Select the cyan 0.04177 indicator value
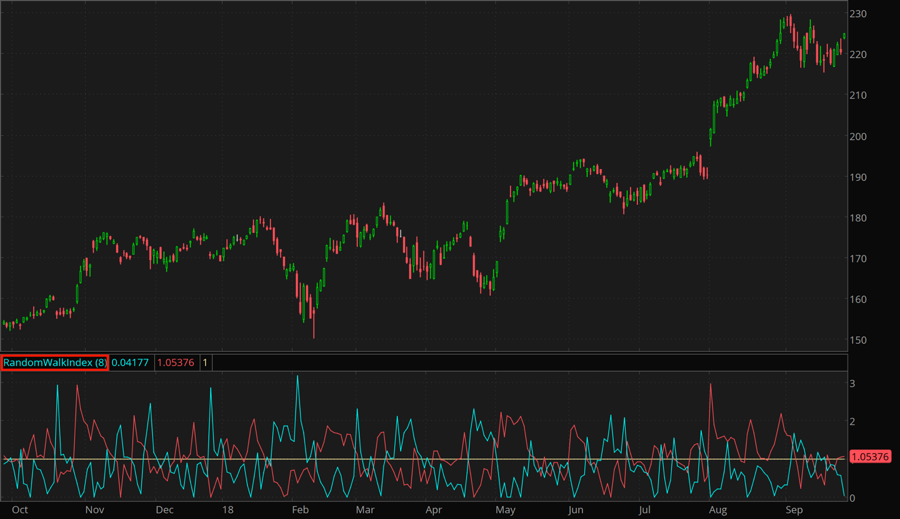900x519 pixels. [x=130, y=362]
